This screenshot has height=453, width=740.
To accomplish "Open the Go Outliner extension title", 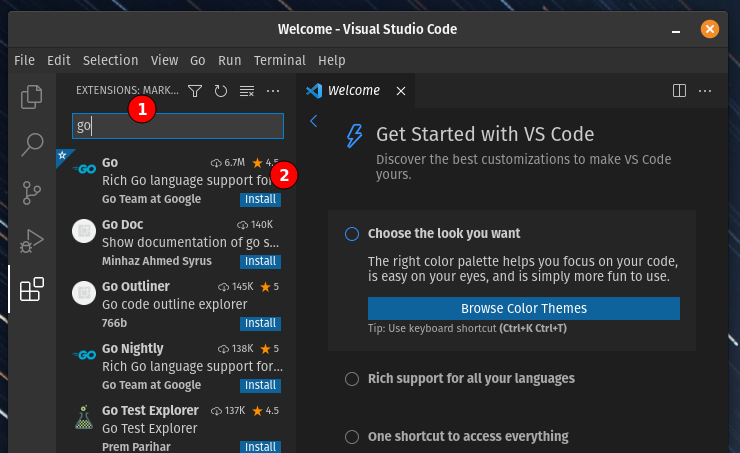I will coord(136,286).
